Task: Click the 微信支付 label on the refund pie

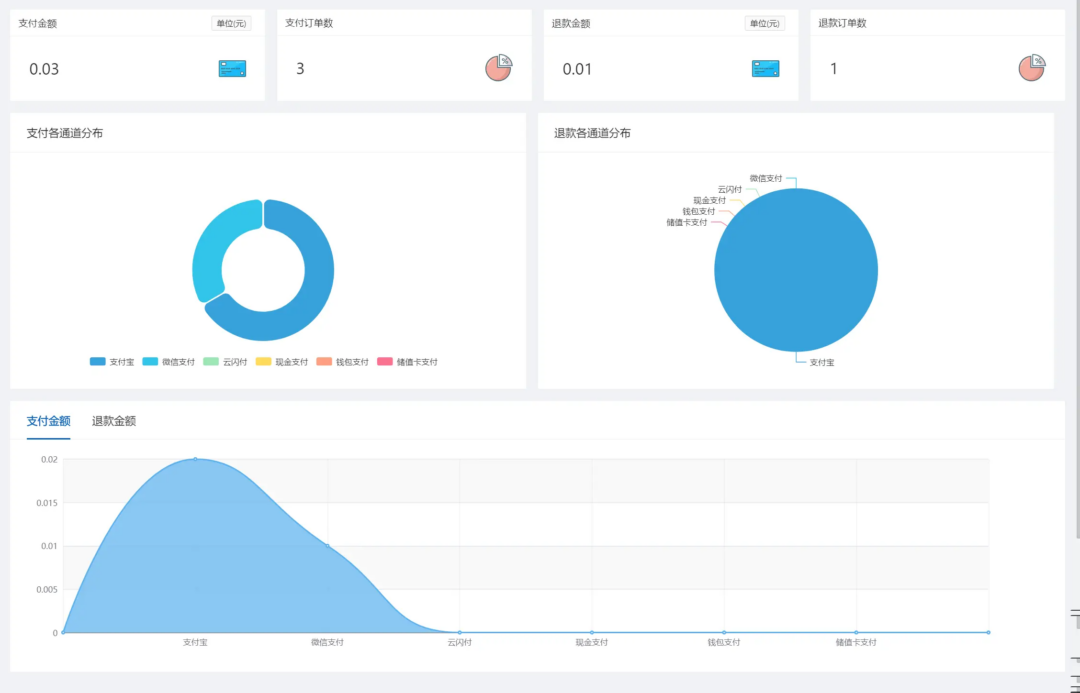Action: (766, 178)
